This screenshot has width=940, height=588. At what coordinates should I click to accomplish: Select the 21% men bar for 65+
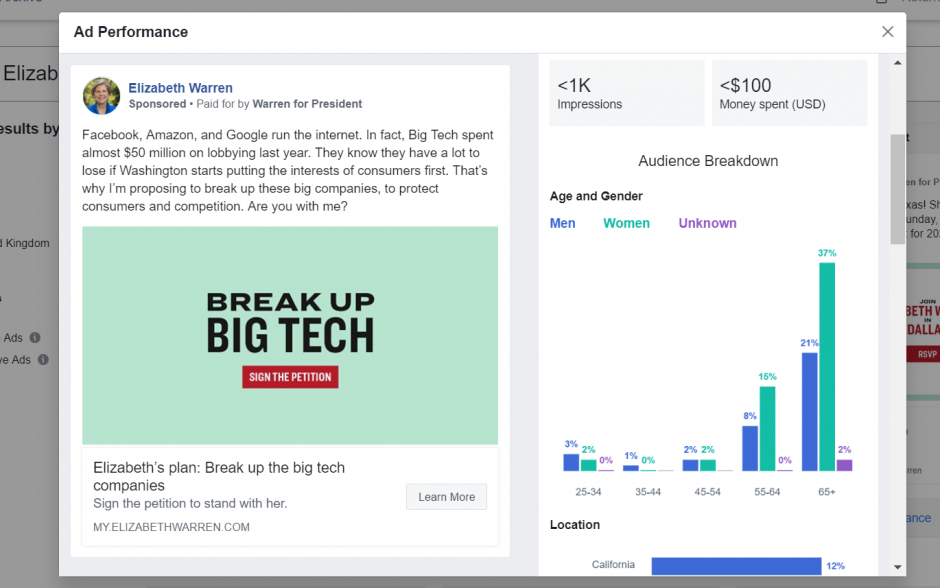coord(809,412)
